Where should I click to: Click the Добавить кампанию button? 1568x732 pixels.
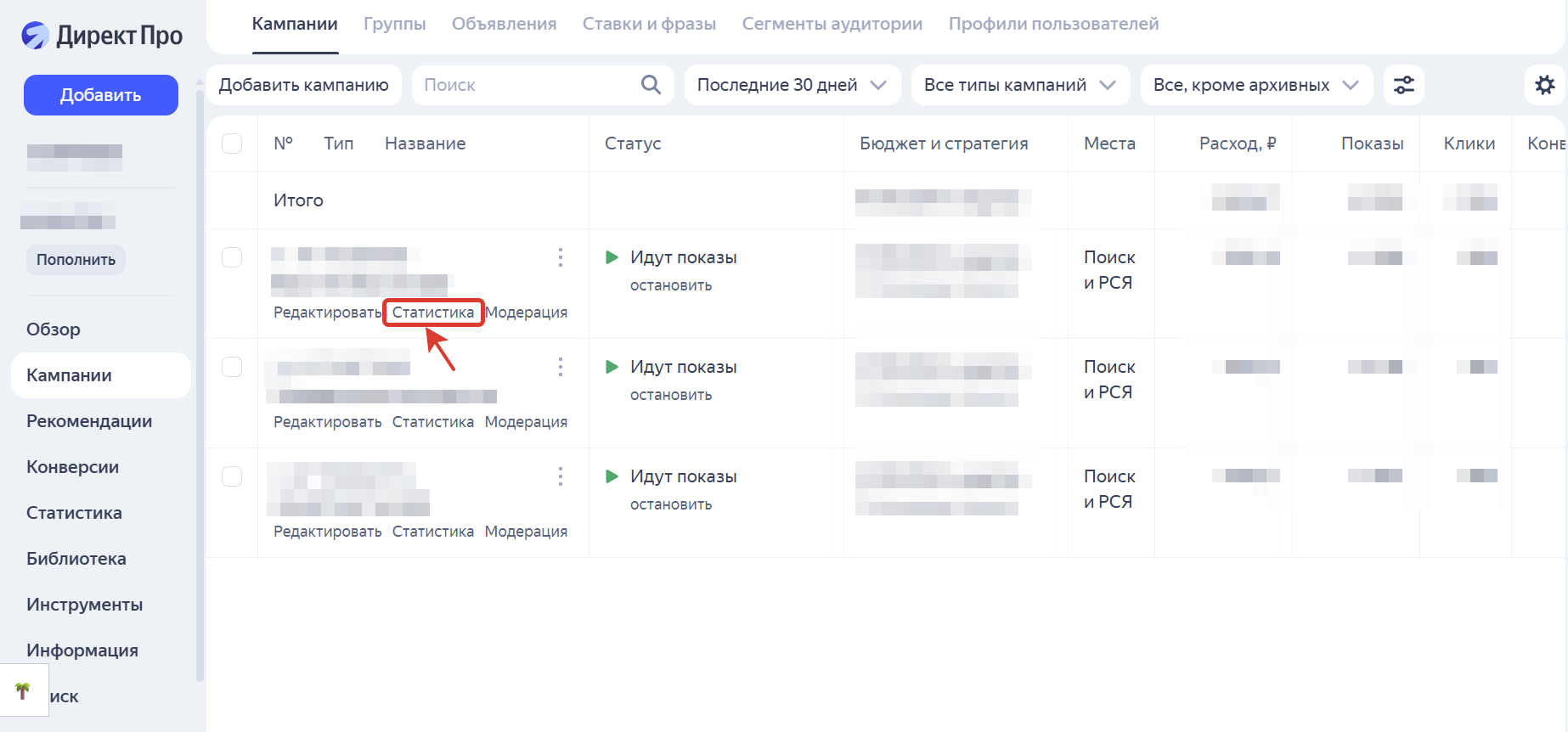click(x=304, y=85)
